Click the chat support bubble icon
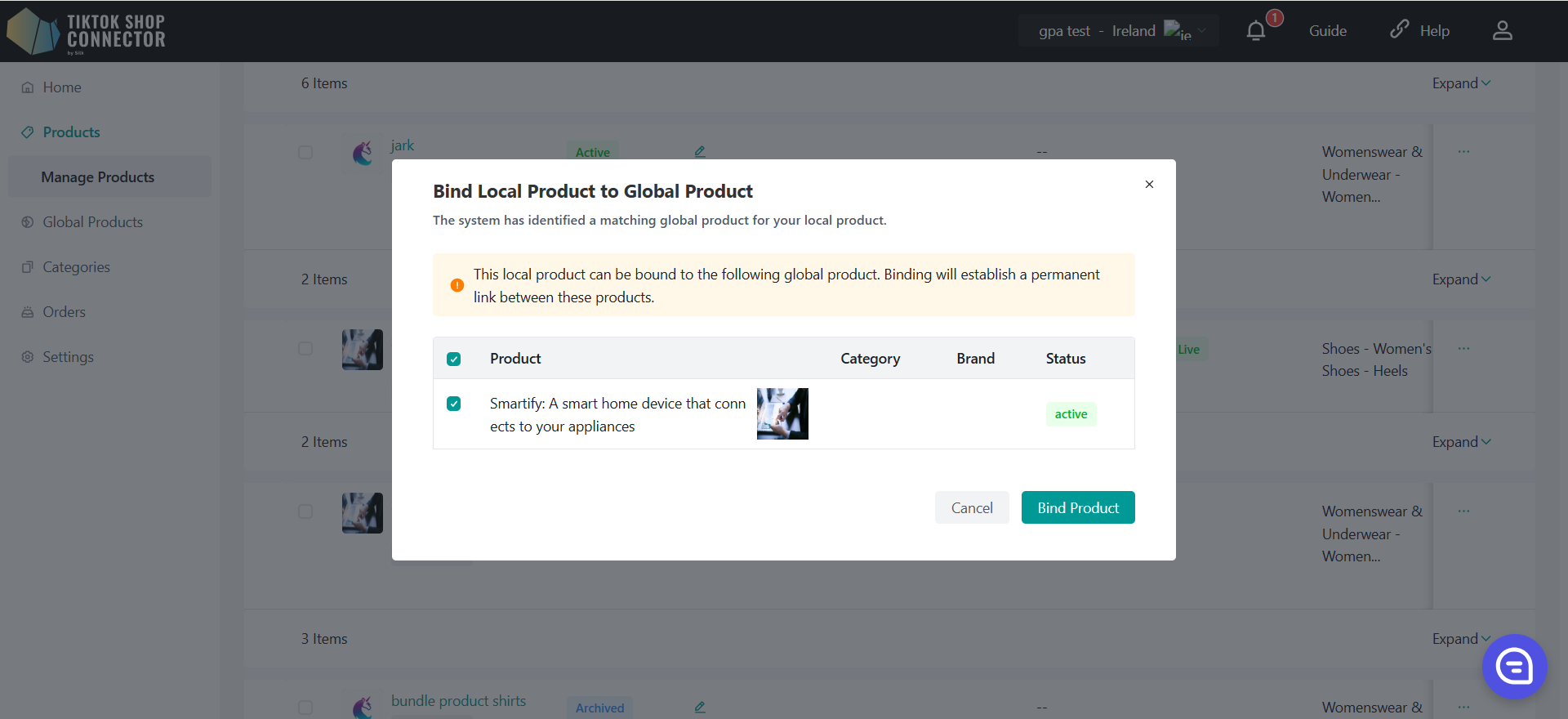This screenshot has width=1568, height=719. coord(1514,667)
